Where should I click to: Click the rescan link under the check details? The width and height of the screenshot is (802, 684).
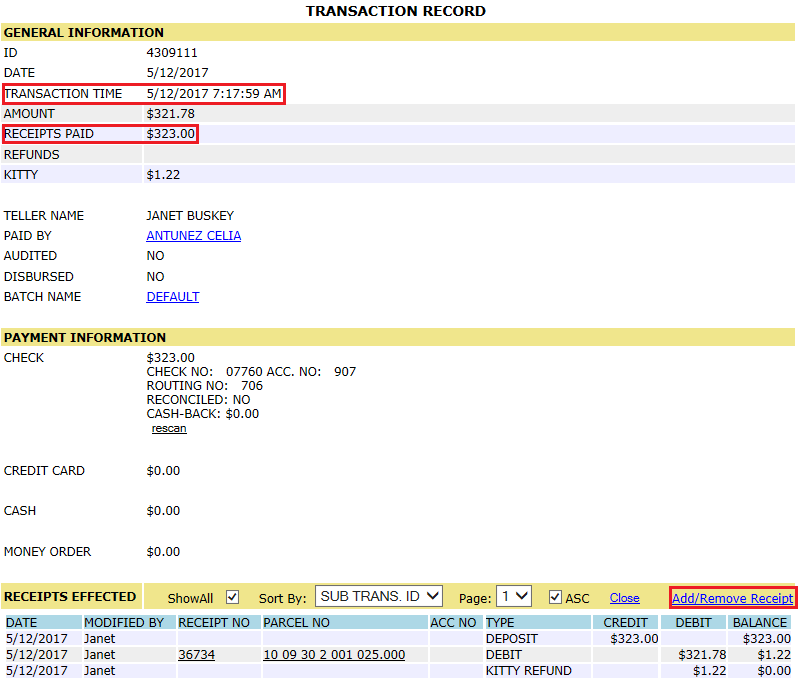click(x=169, y=428)
